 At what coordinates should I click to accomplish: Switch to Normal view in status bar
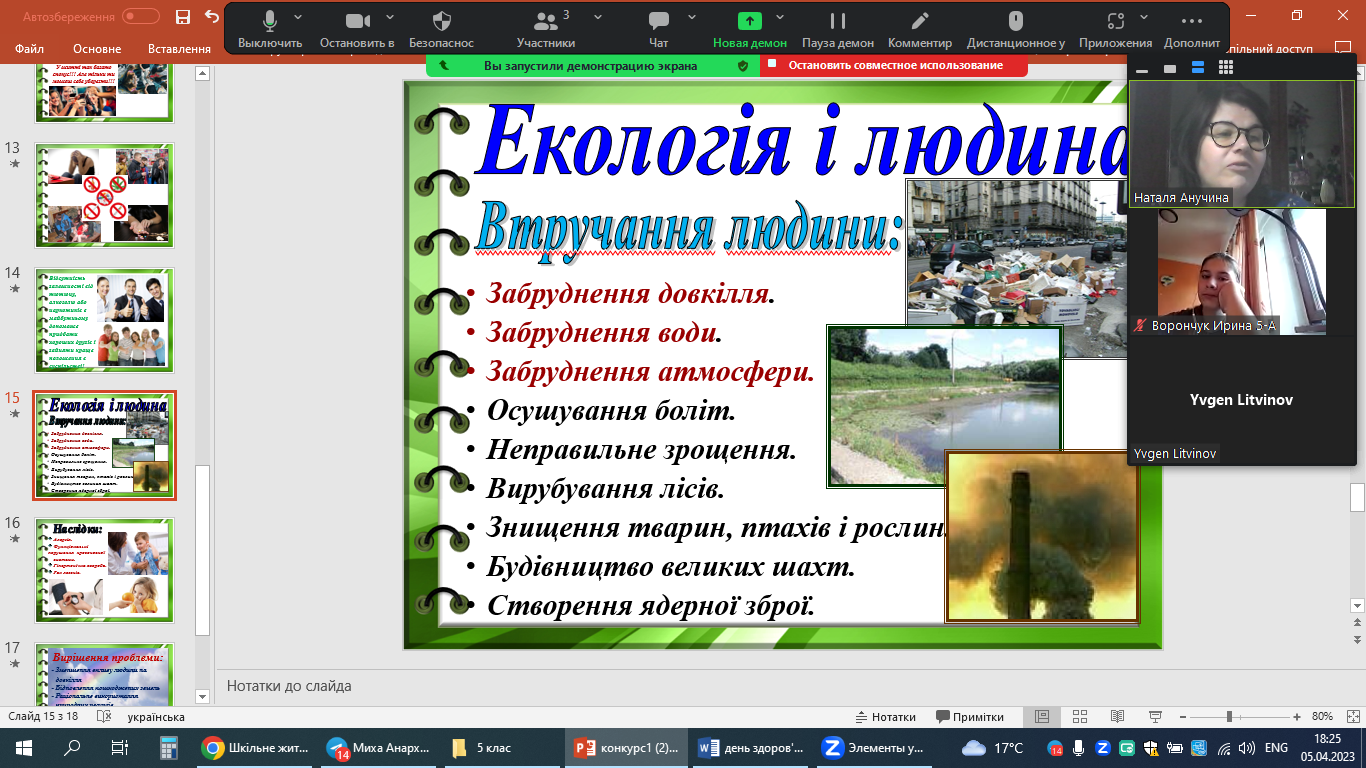tap(1041, 717)
